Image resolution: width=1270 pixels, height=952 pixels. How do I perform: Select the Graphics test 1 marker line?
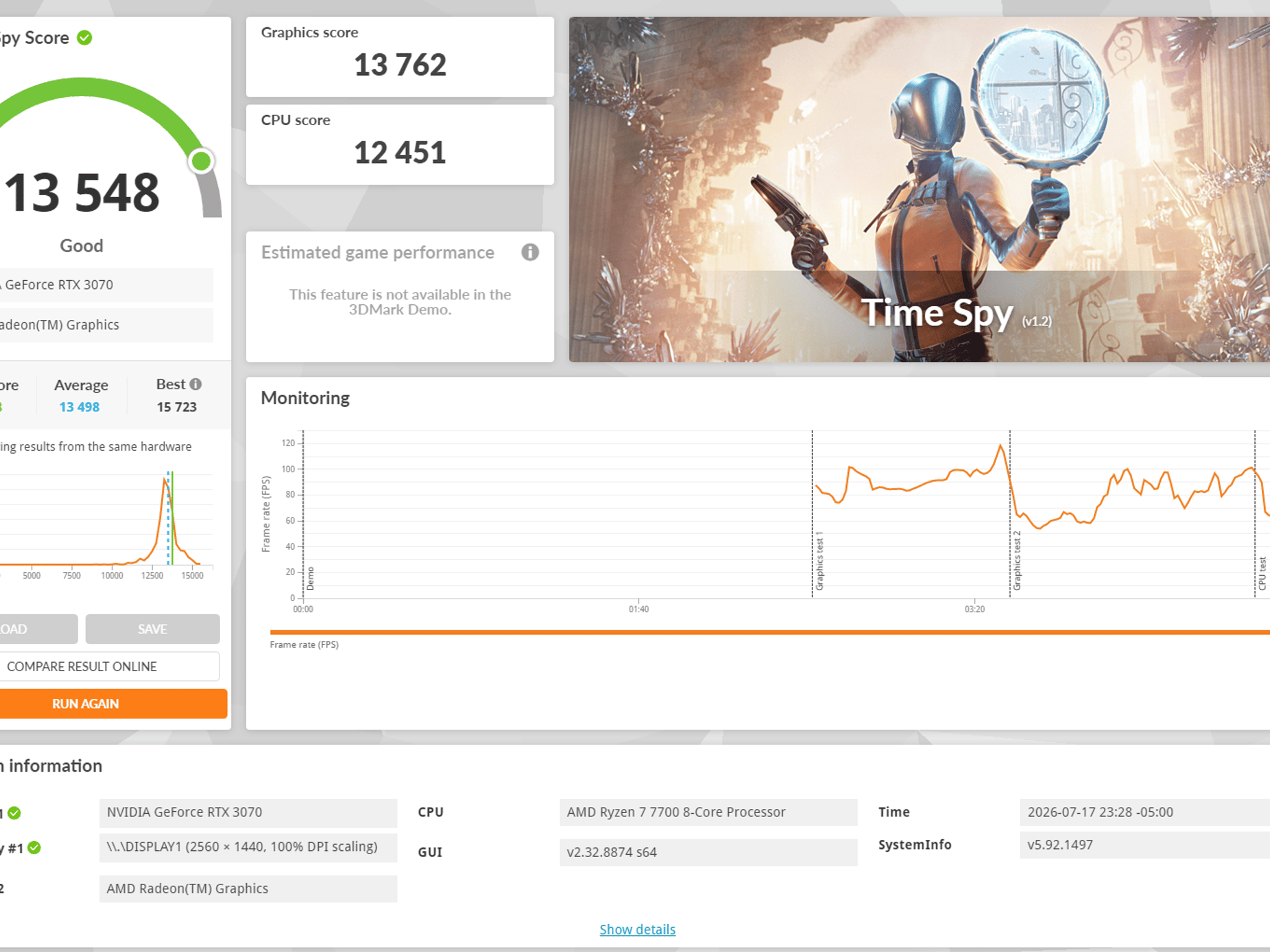[812, 514]
